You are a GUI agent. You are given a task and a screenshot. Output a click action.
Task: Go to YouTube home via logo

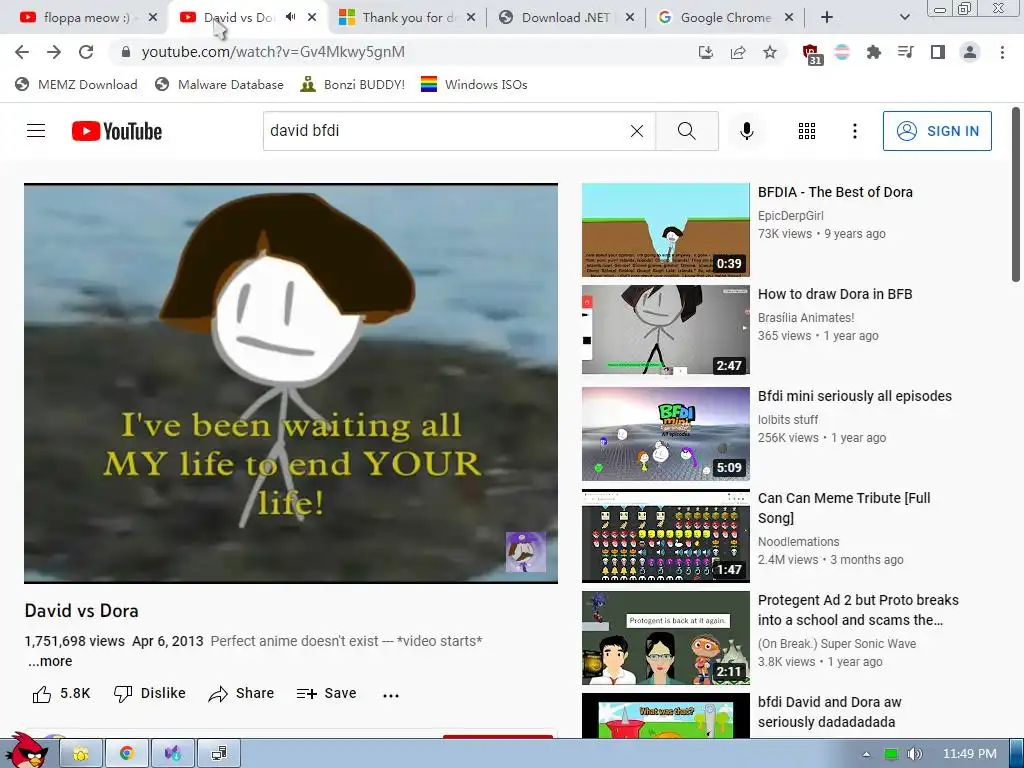[117, 131]
